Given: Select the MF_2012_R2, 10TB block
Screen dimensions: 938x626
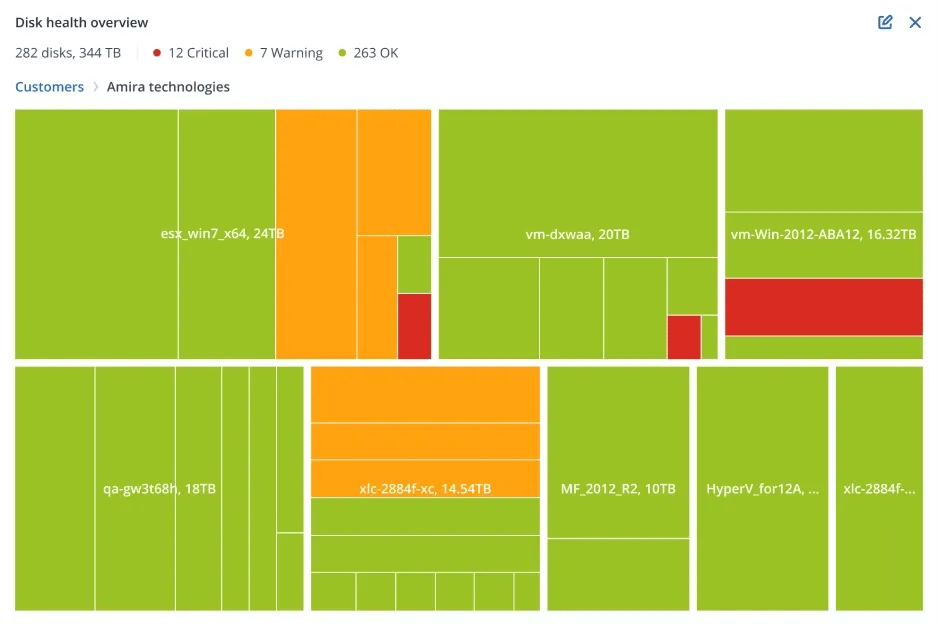Looking at the screenshot, I should (x=618, y=489).
